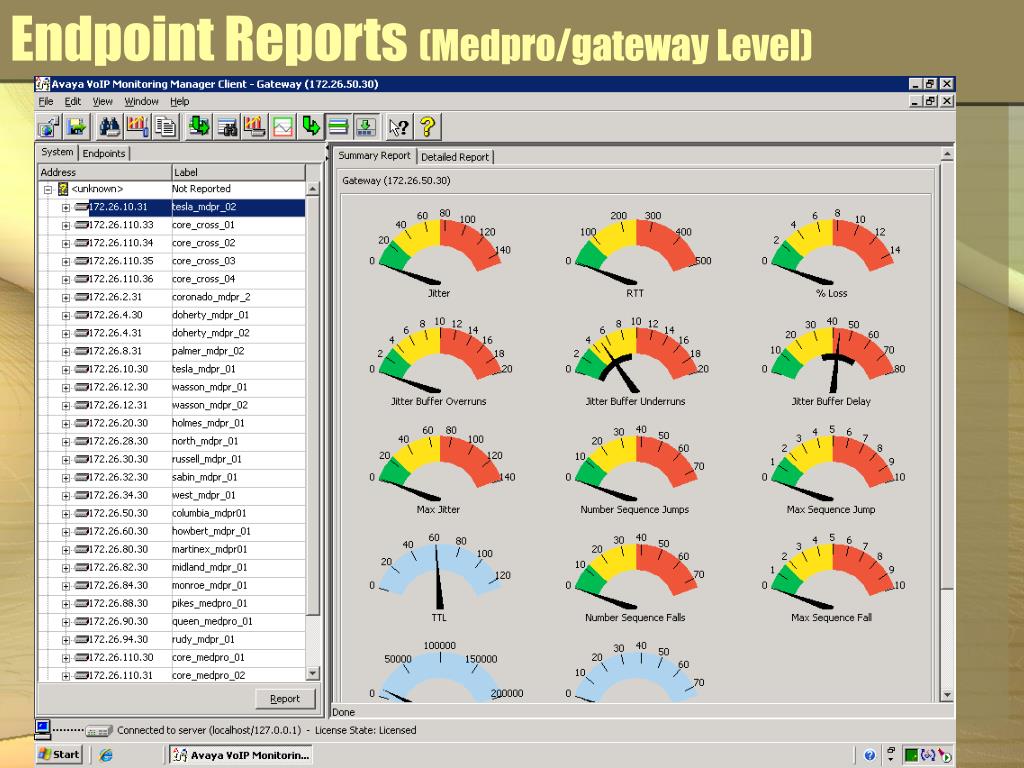Screen dimensions: 1024x768
Task: Collapse the <unknown> tree node
Action: coord(48,190)
